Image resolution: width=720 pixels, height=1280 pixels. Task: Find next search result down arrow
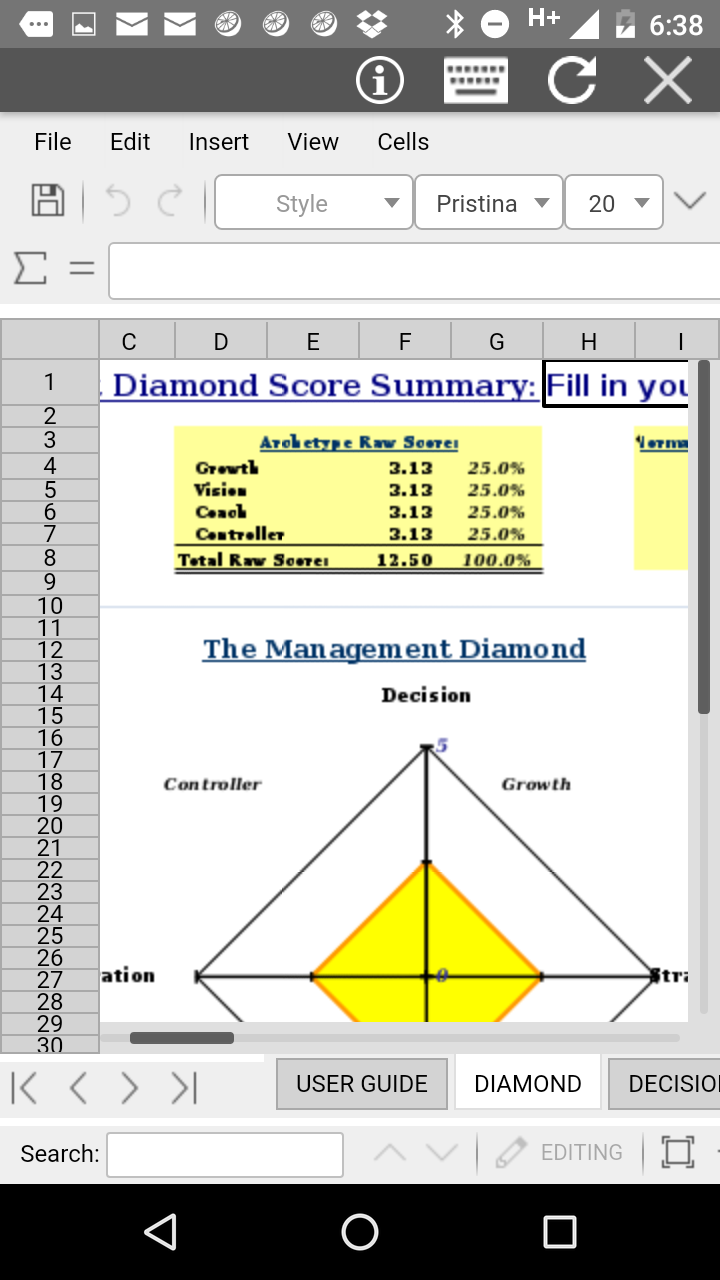(442, 1153)
